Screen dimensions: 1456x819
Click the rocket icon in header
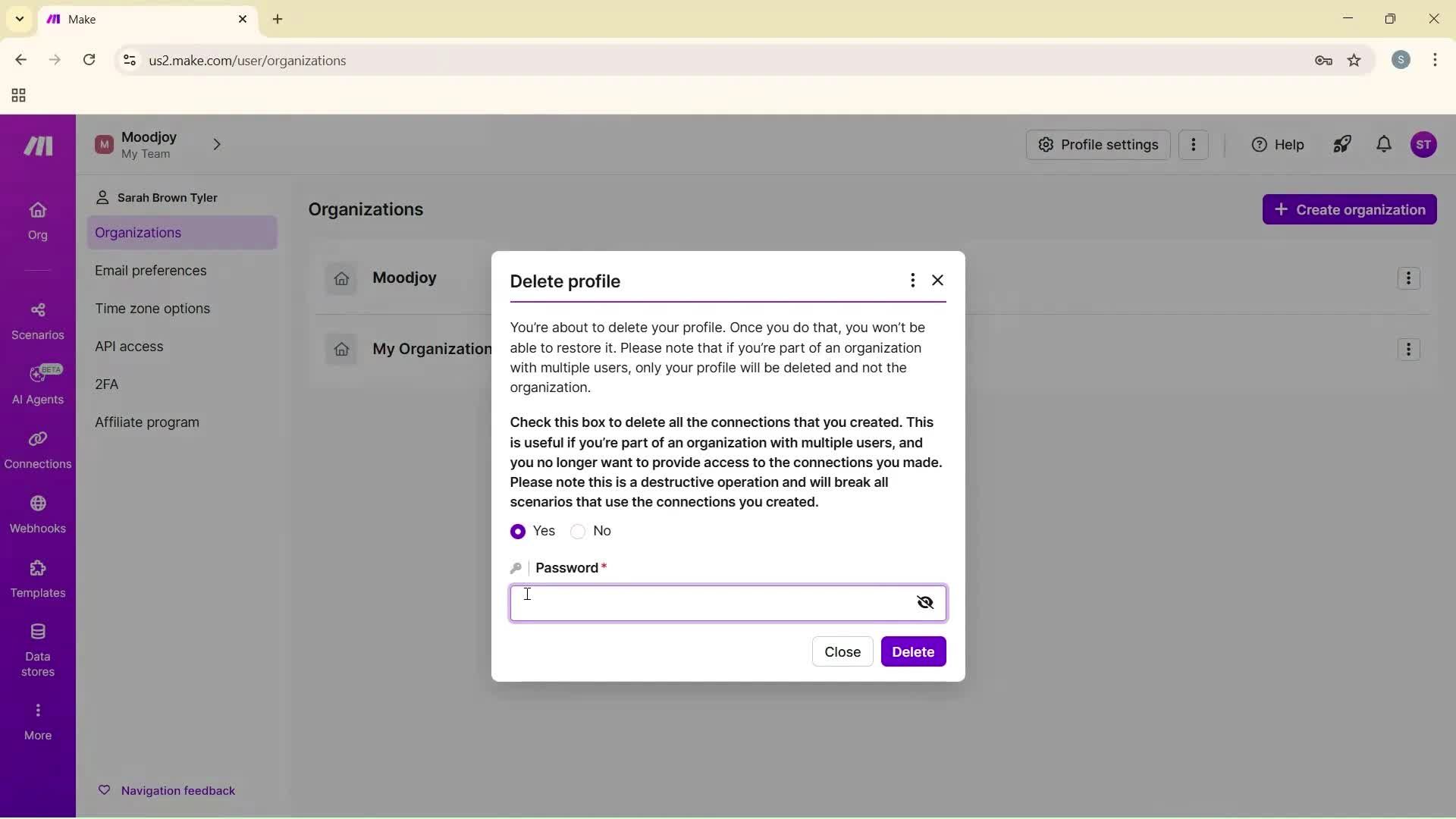point(1342,145)
